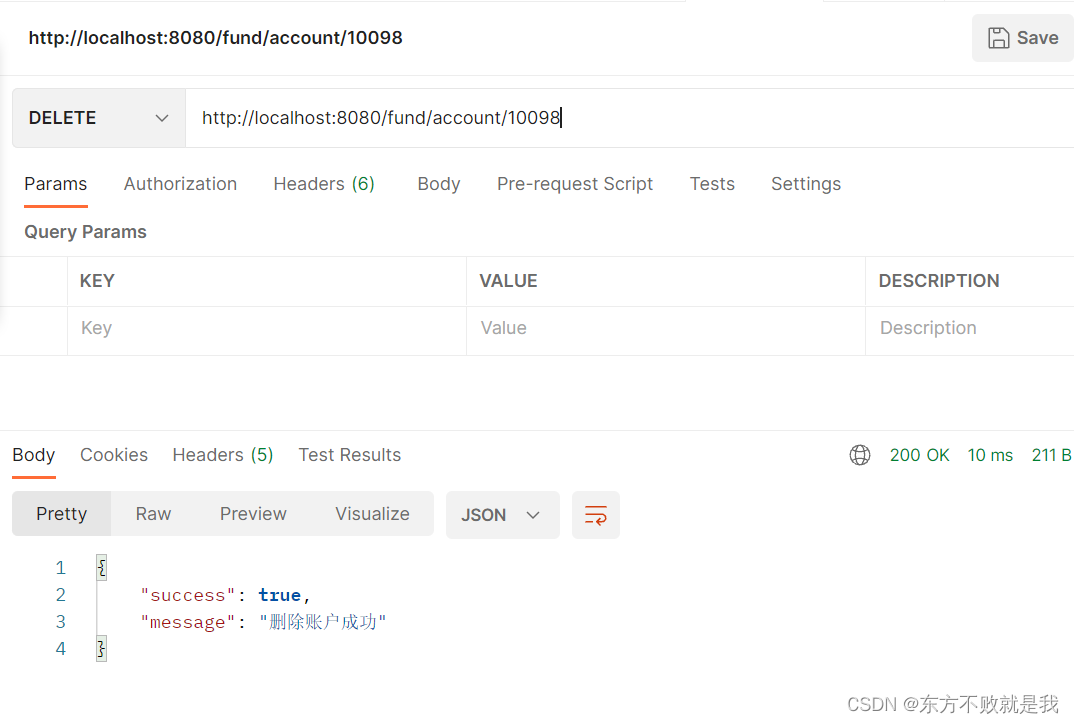This screenshot has width=1074, height=724.
Task: Click the Save icon
Action: click(x=1000, y=37)
